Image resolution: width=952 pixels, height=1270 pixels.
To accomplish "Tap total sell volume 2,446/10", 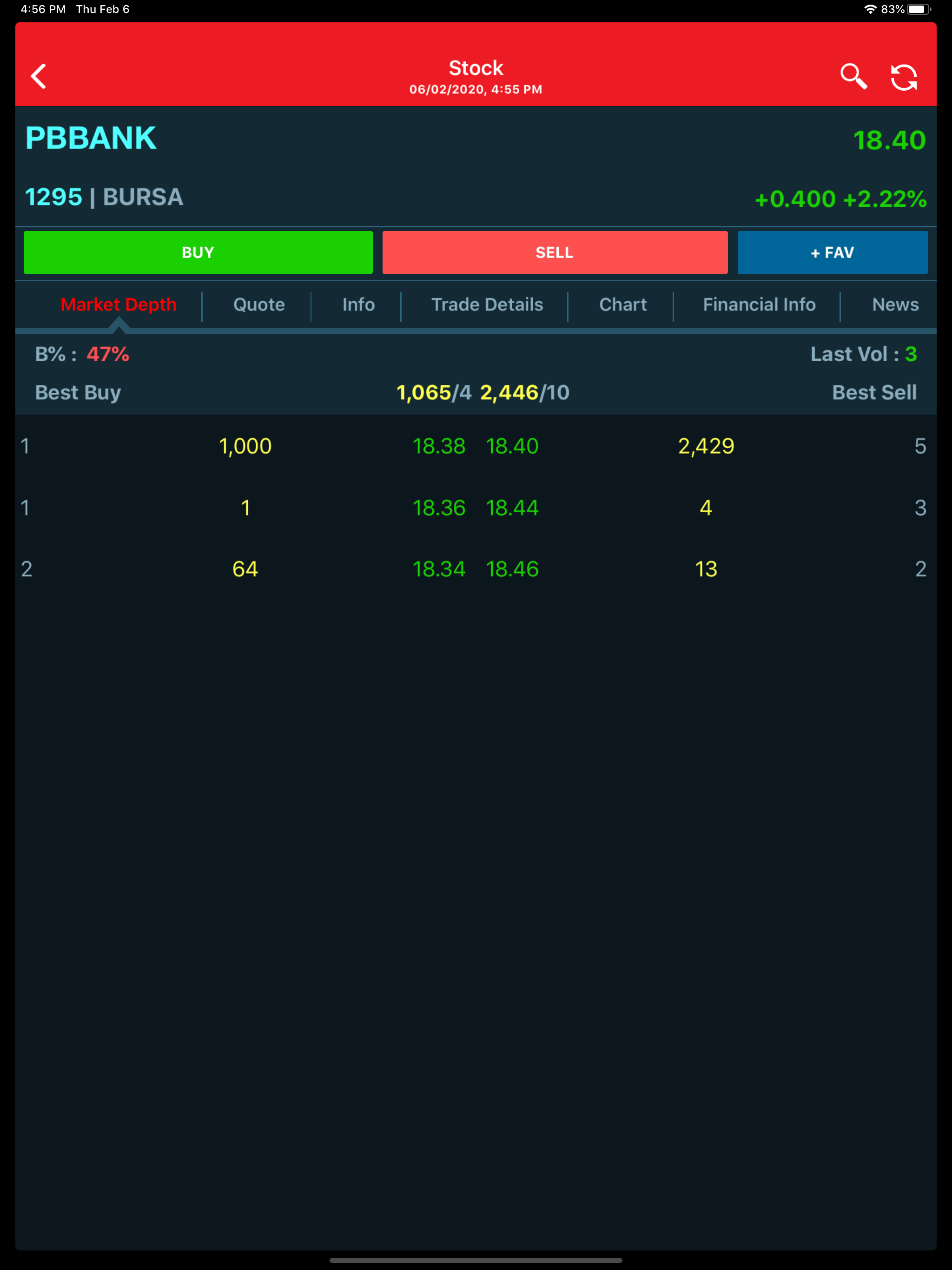I will coord(525,393).
